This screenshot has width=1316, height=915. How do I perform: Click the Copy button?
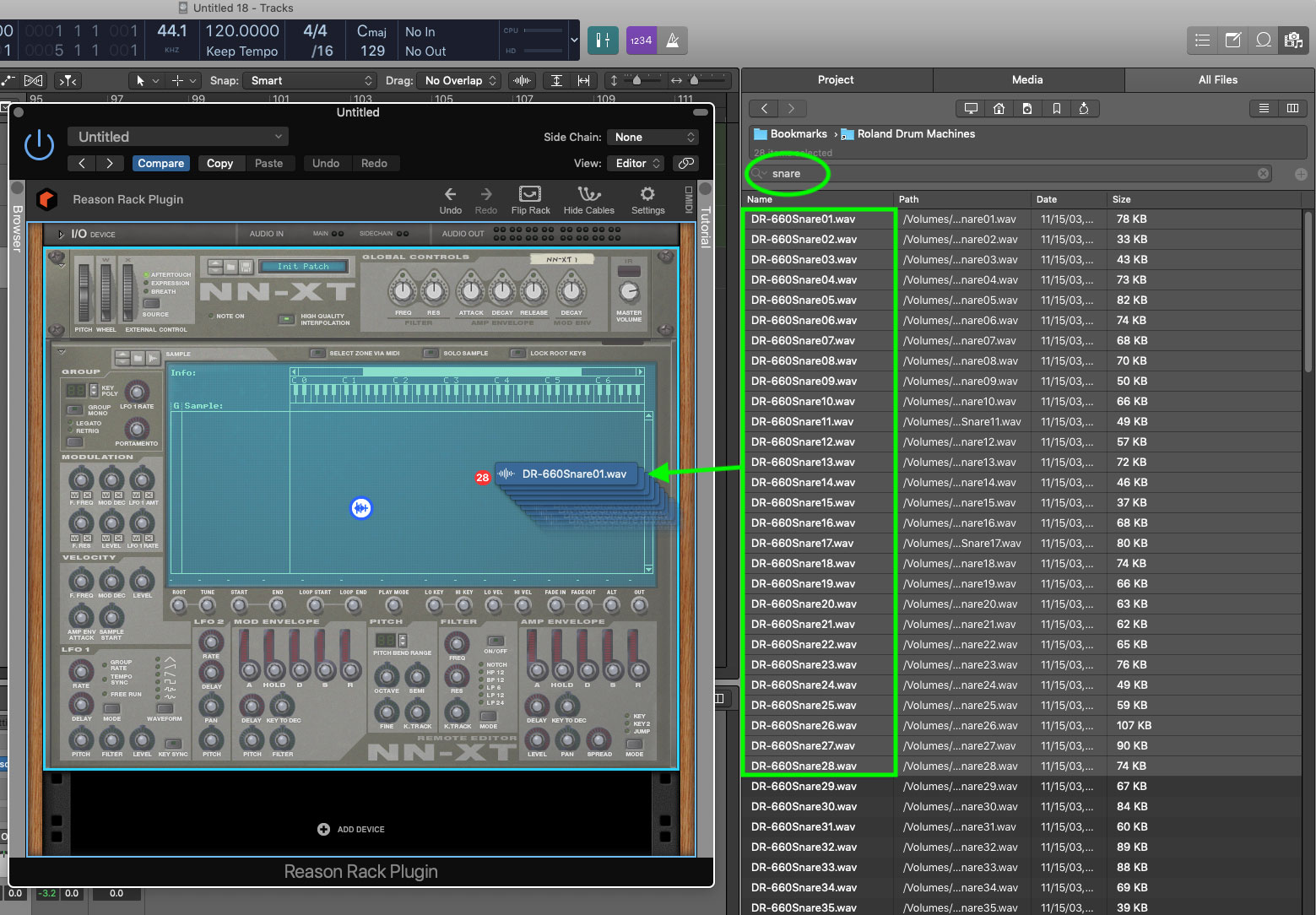point(219,163)
